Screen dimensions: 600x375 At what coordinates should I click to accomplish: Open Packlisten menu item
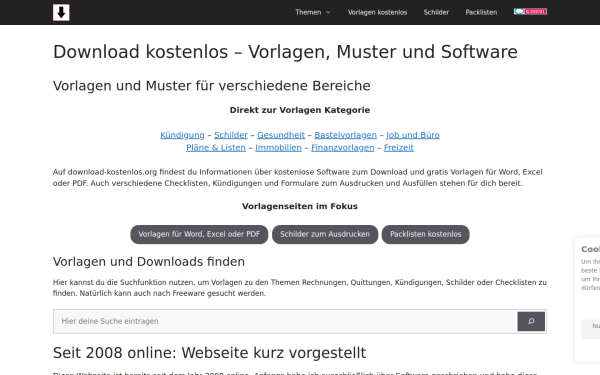(x=481, y=12)
